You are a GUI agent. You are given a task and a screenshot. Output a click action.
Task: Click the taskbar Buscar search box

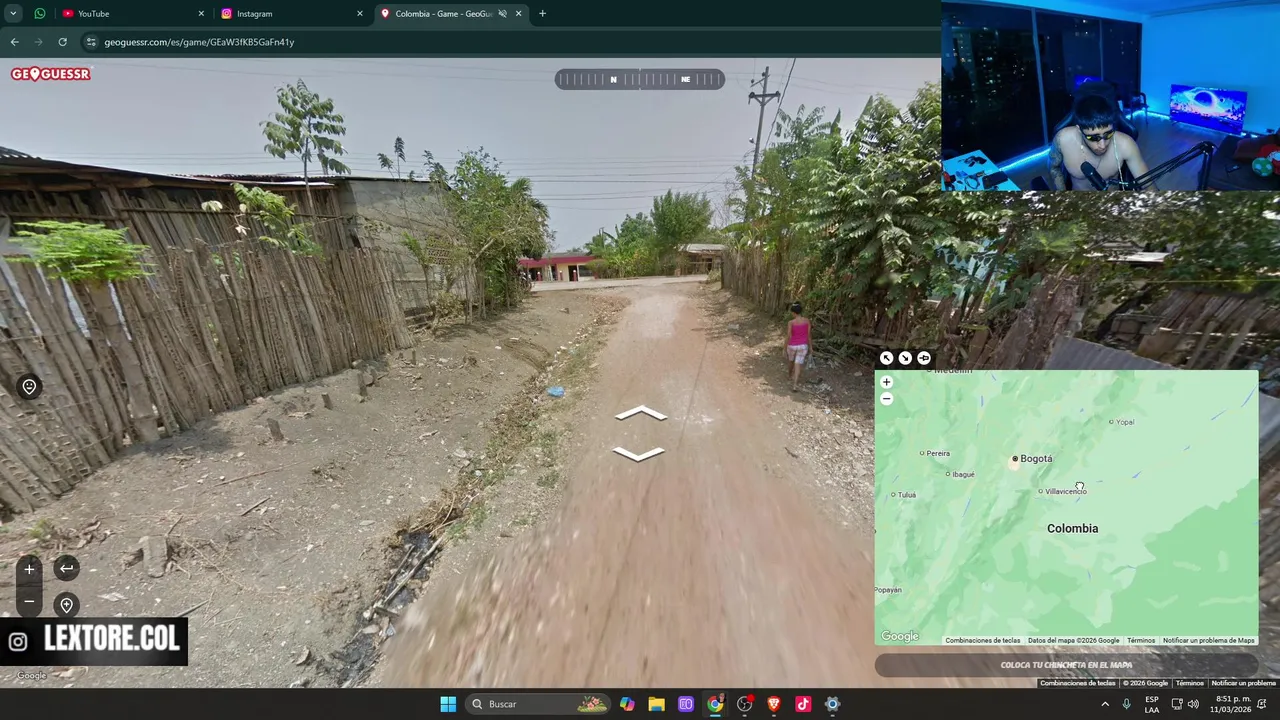pos(539,704)
